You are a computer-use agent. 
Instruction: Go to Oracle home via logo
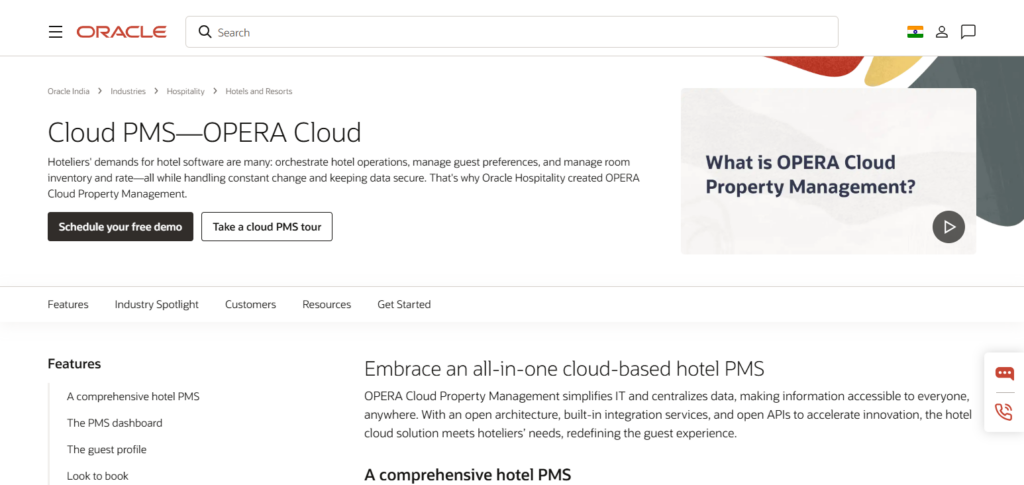click(x=121, y=32)
